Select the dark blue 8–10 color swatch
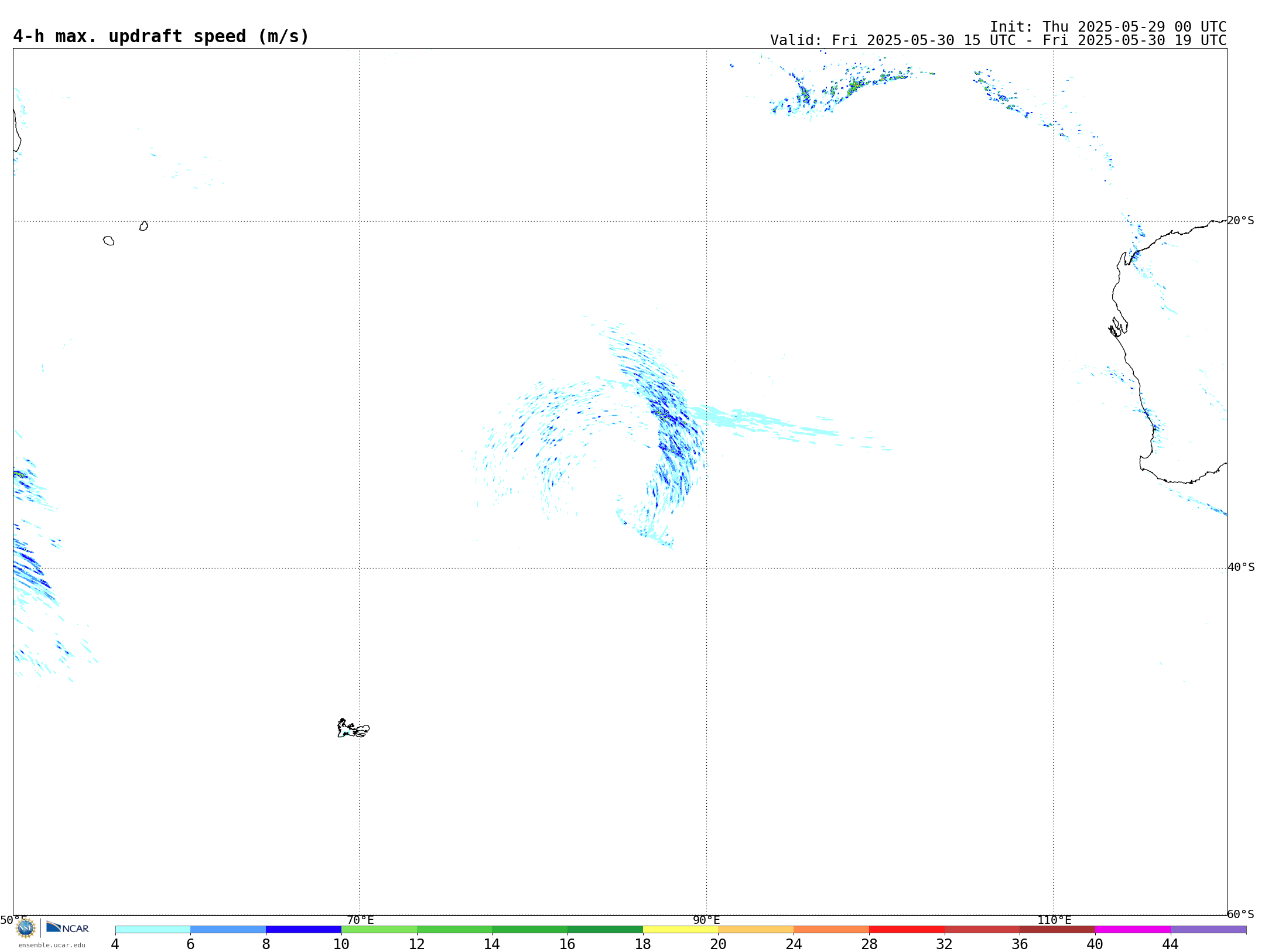The width and height of the screenshot is (1265, 952). pyautogui.click(x=303, y=930)
